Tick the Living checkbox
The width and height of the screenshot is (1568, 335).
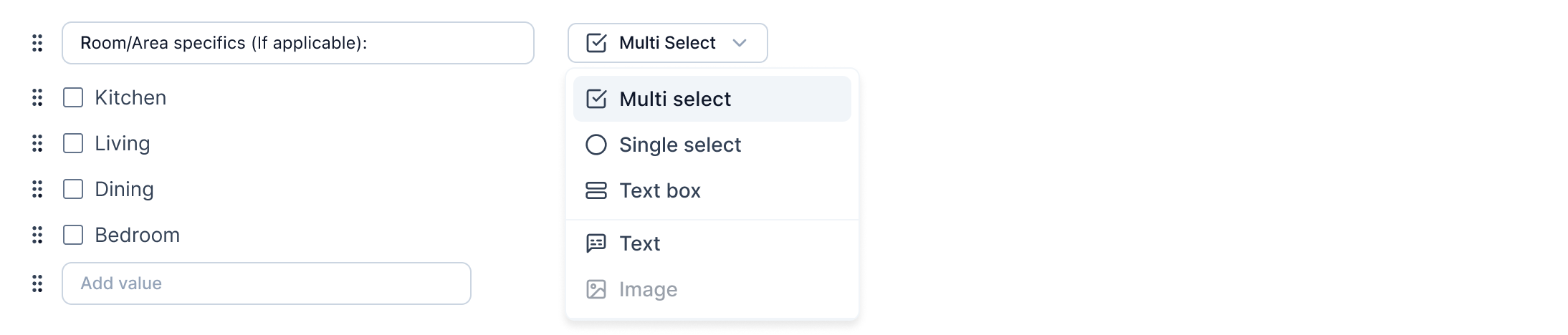73,143
